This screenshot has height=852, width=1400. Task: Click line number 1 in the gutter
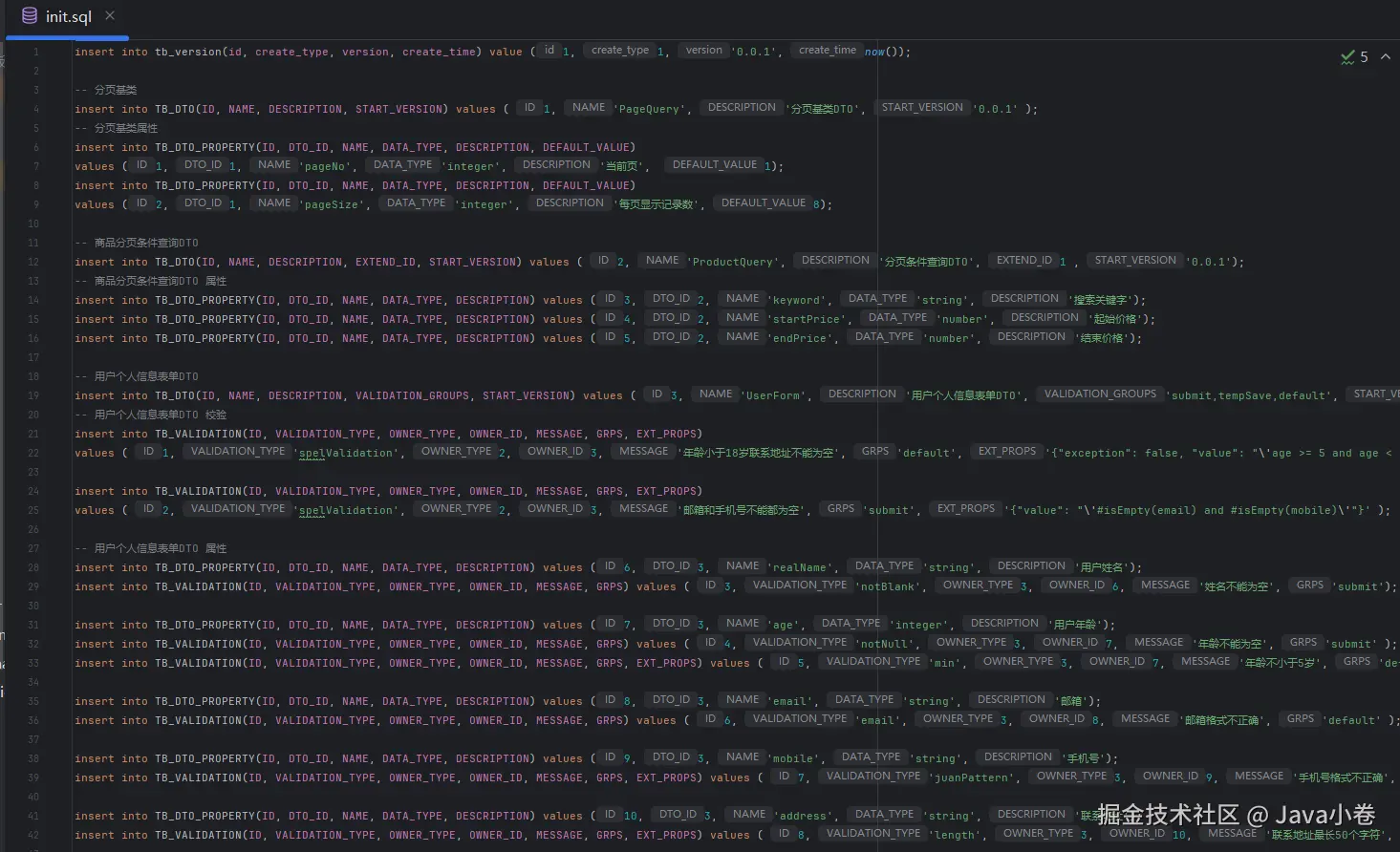tap(36, 52)
